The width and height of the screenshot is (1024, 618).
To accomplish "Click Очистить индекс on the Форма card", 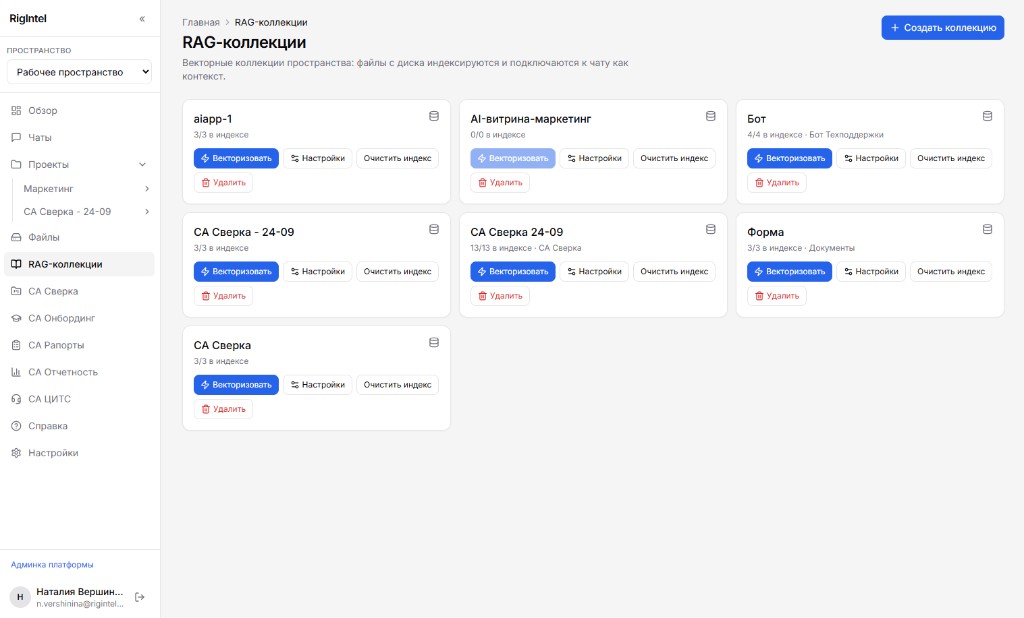I will 951,271.
